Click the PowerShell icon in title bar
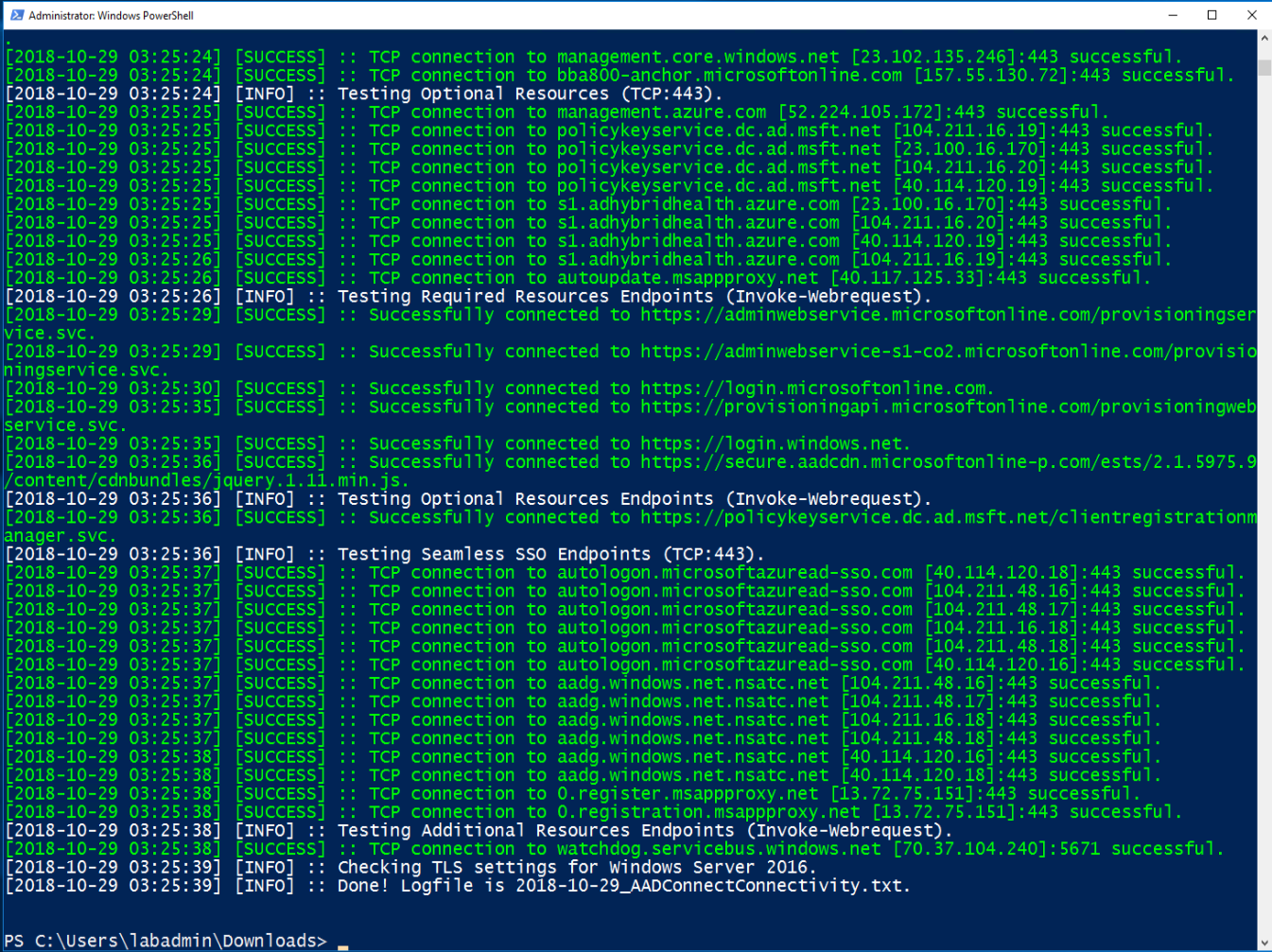The image size is (1272, 952). (x=16, y=15)
